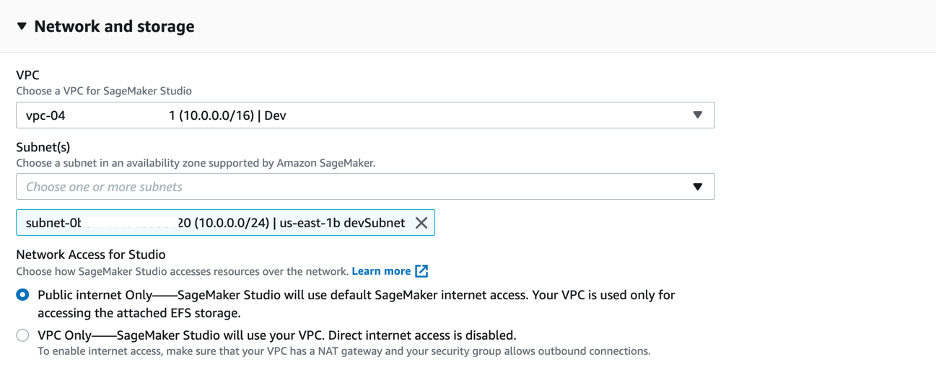The height and width of the screenshot is (366, 936).
Task: Click the external link icon beside Learn more
Action: click(421, 271)
